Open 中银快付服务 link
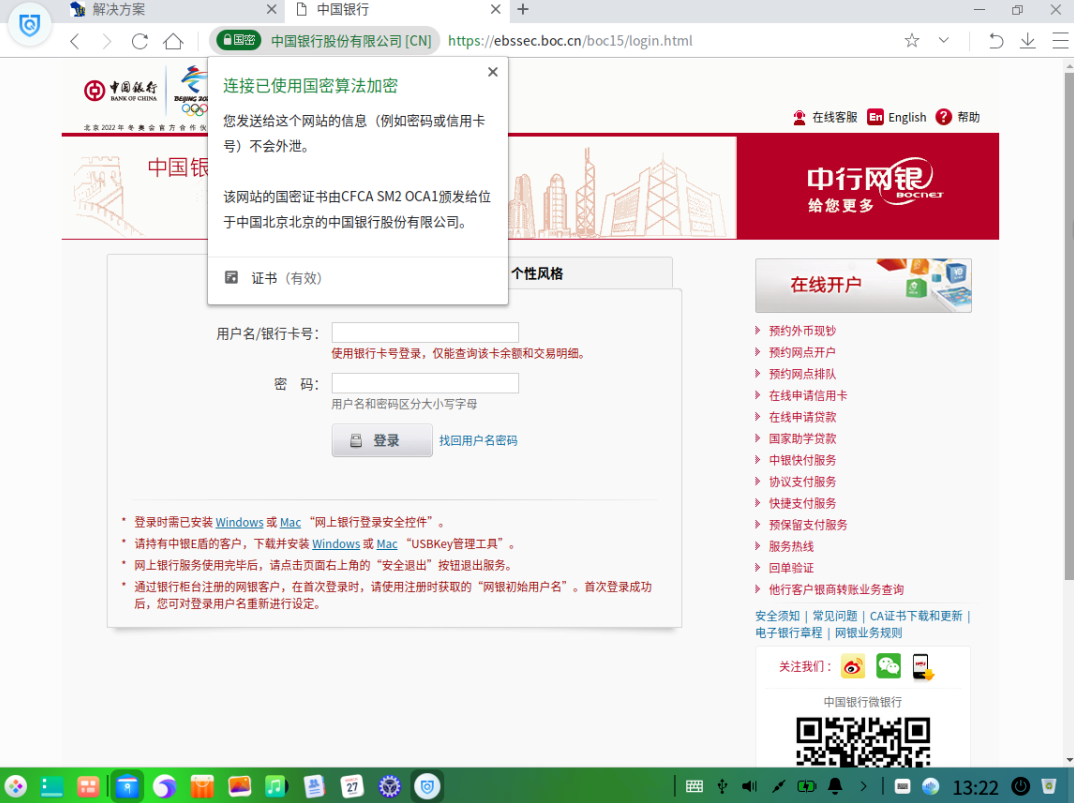1074x803 pixels. click(802, 460)
